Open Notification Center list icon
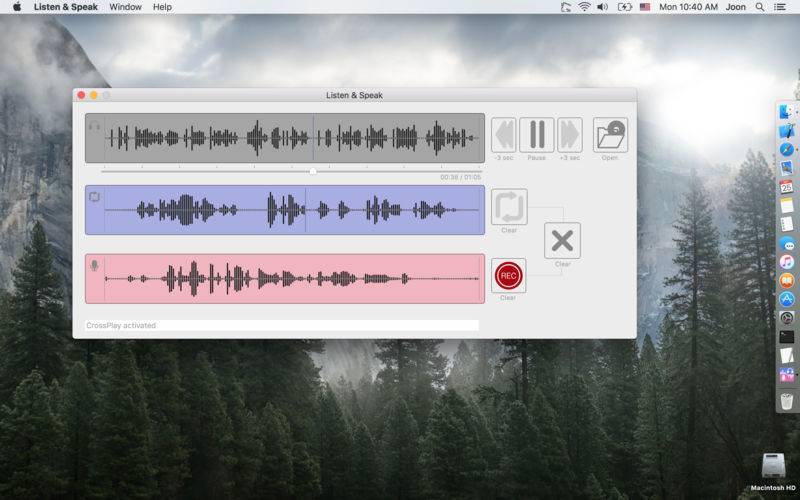The image size is (800, 500). pos(780,7)
